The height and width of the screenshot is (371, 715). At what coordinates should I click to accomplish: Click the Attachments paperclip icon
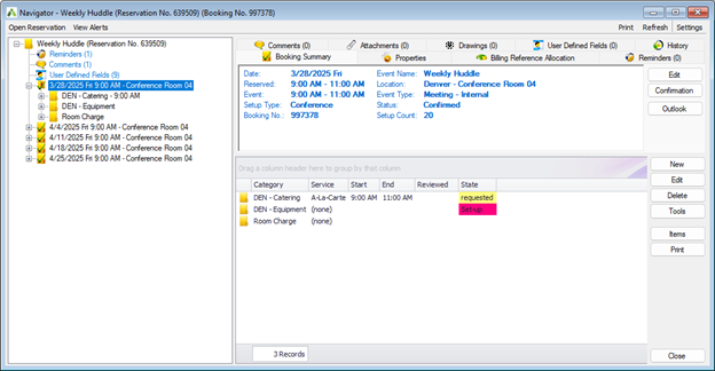[351, 45]
